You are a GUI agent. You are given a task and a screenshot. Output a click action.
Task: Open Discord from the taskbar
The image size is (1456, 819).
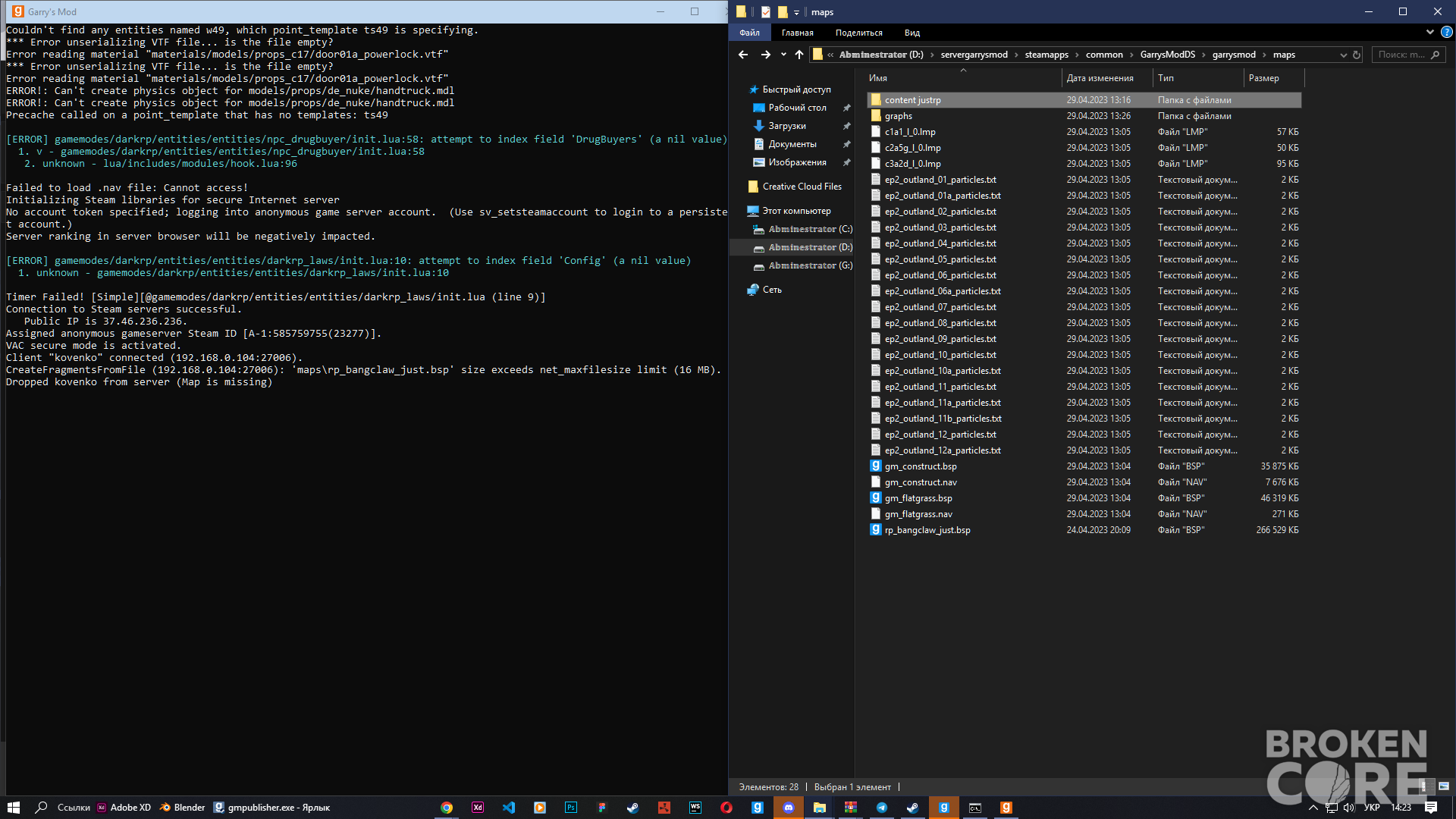coord(789,808)
